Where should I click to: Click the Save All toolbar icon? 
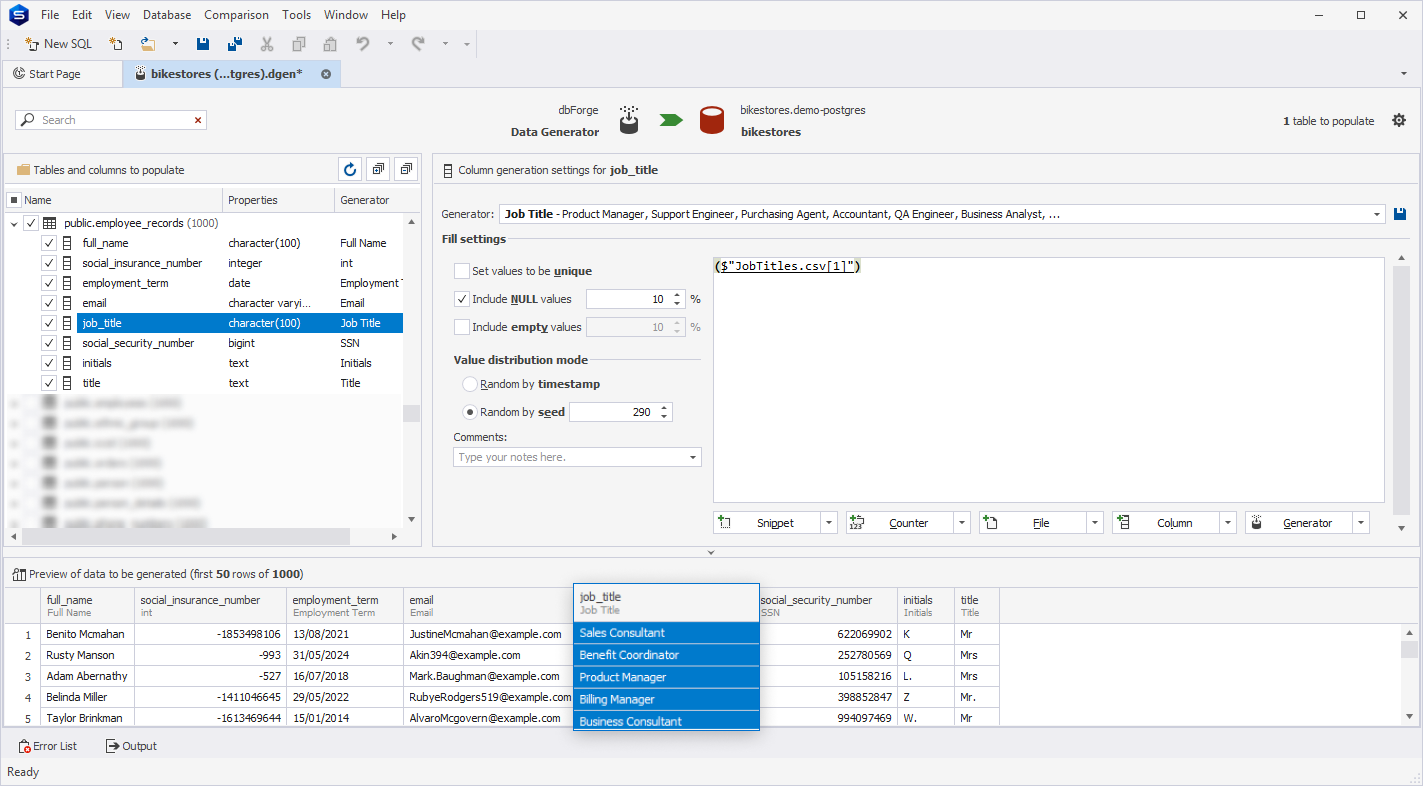[235, 44]
